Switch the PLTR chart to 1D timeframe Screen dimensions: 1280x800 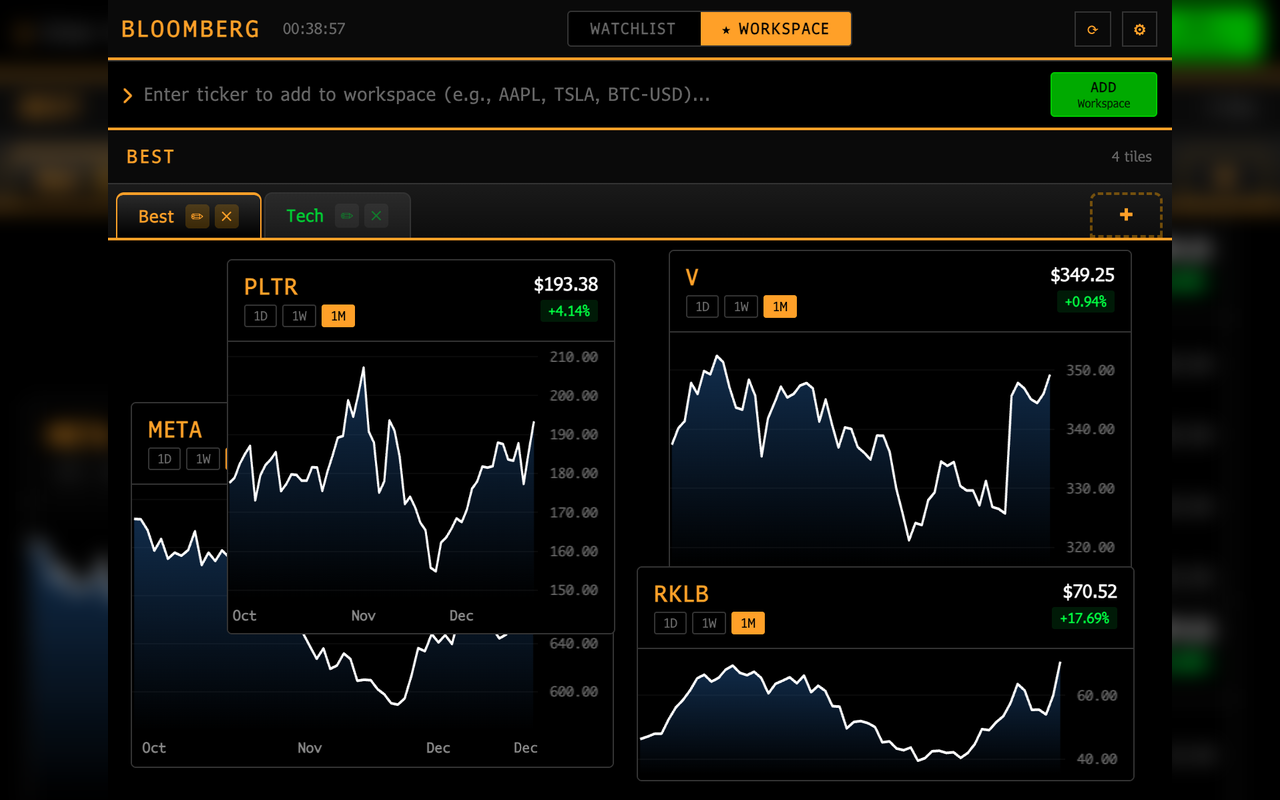260,315
